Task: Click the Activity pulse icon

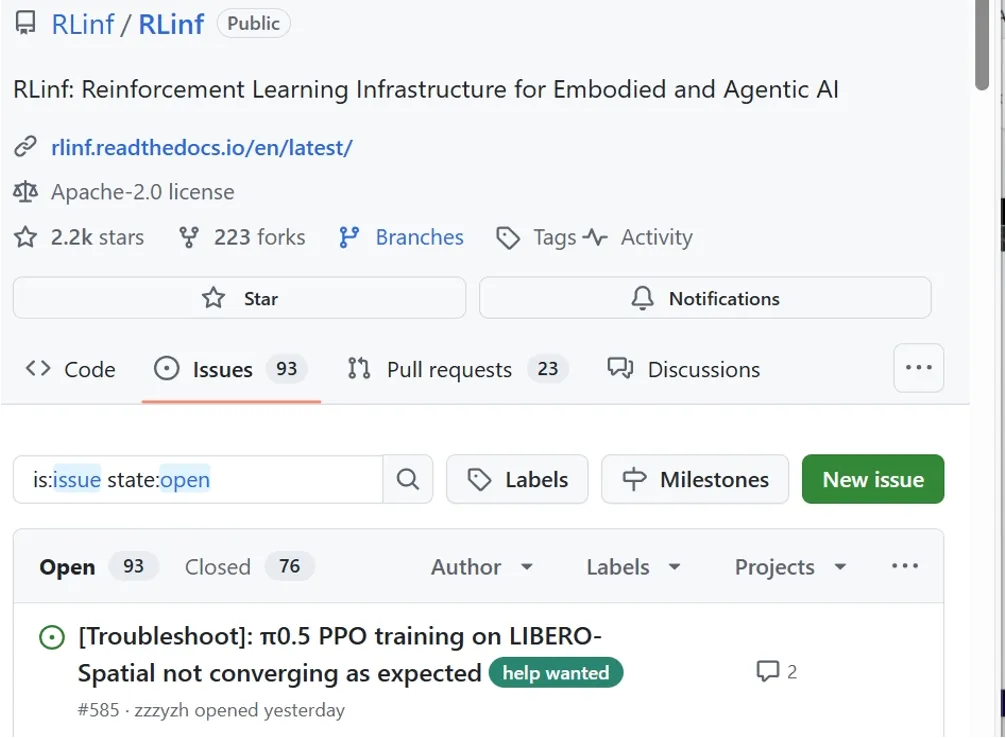Action: click(x=595, y=238)
